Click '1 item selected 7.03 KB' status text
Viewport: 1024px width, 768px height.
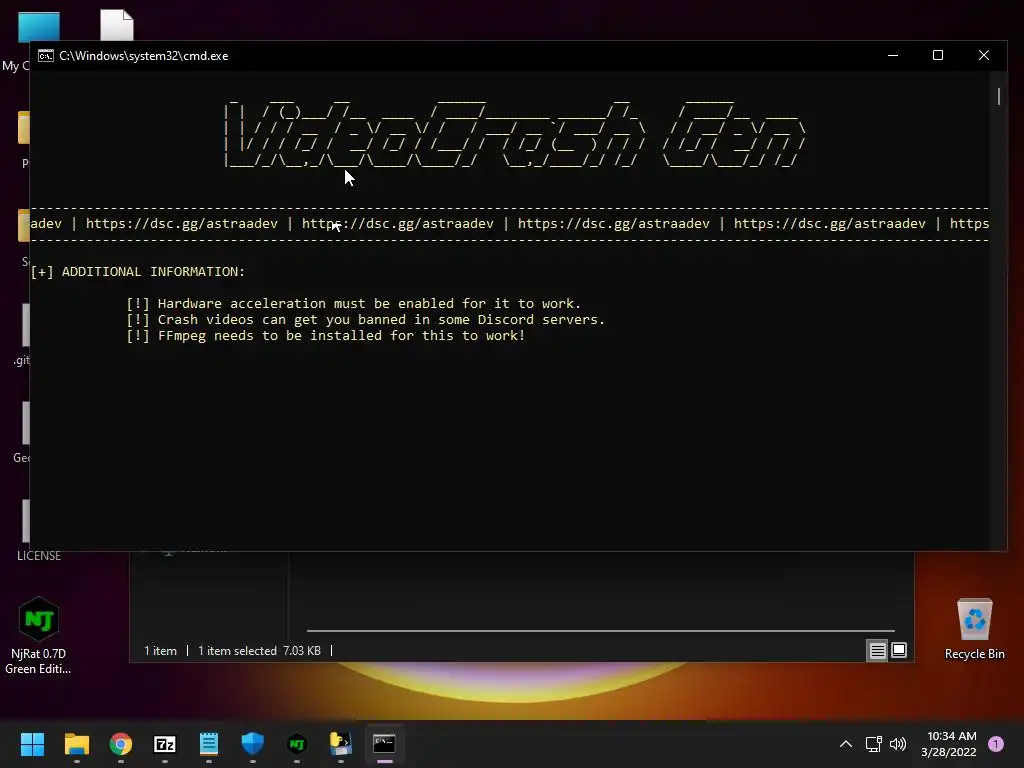coord(259,650)
